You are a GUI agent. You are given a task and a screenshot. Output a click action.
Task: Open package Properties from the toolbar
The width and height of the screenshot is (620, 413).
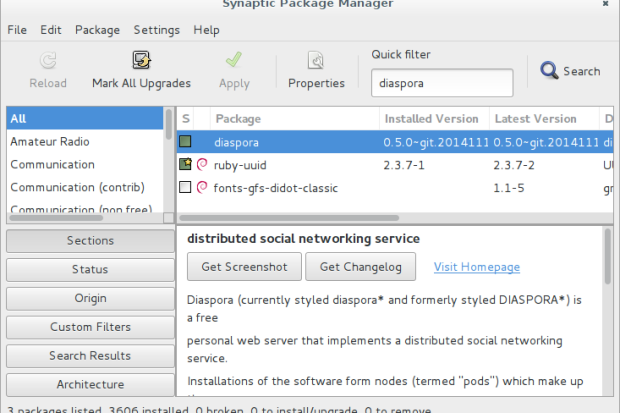[316, 70]
